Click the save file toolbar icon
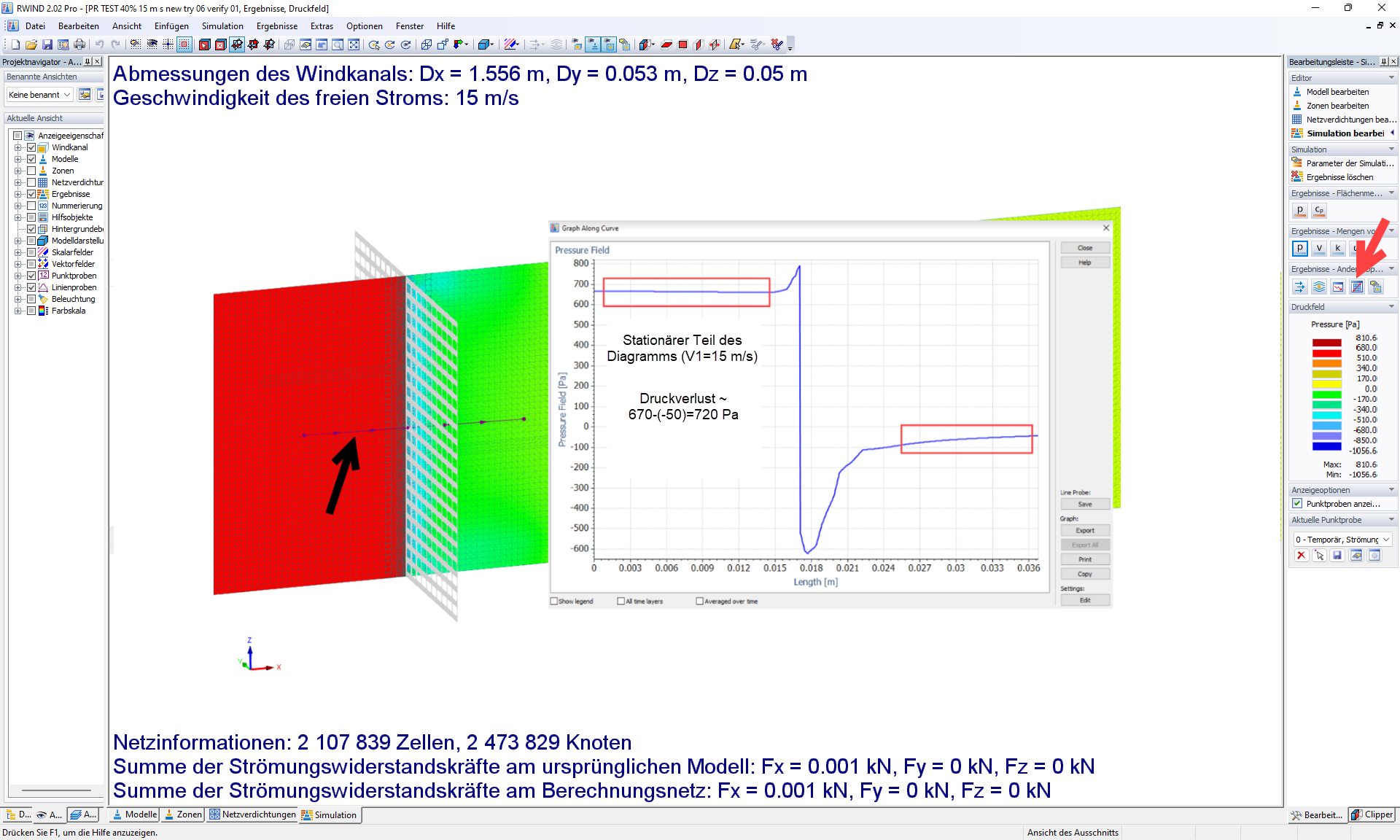This screenshot has height=840, width=1400. coord(47,44)
